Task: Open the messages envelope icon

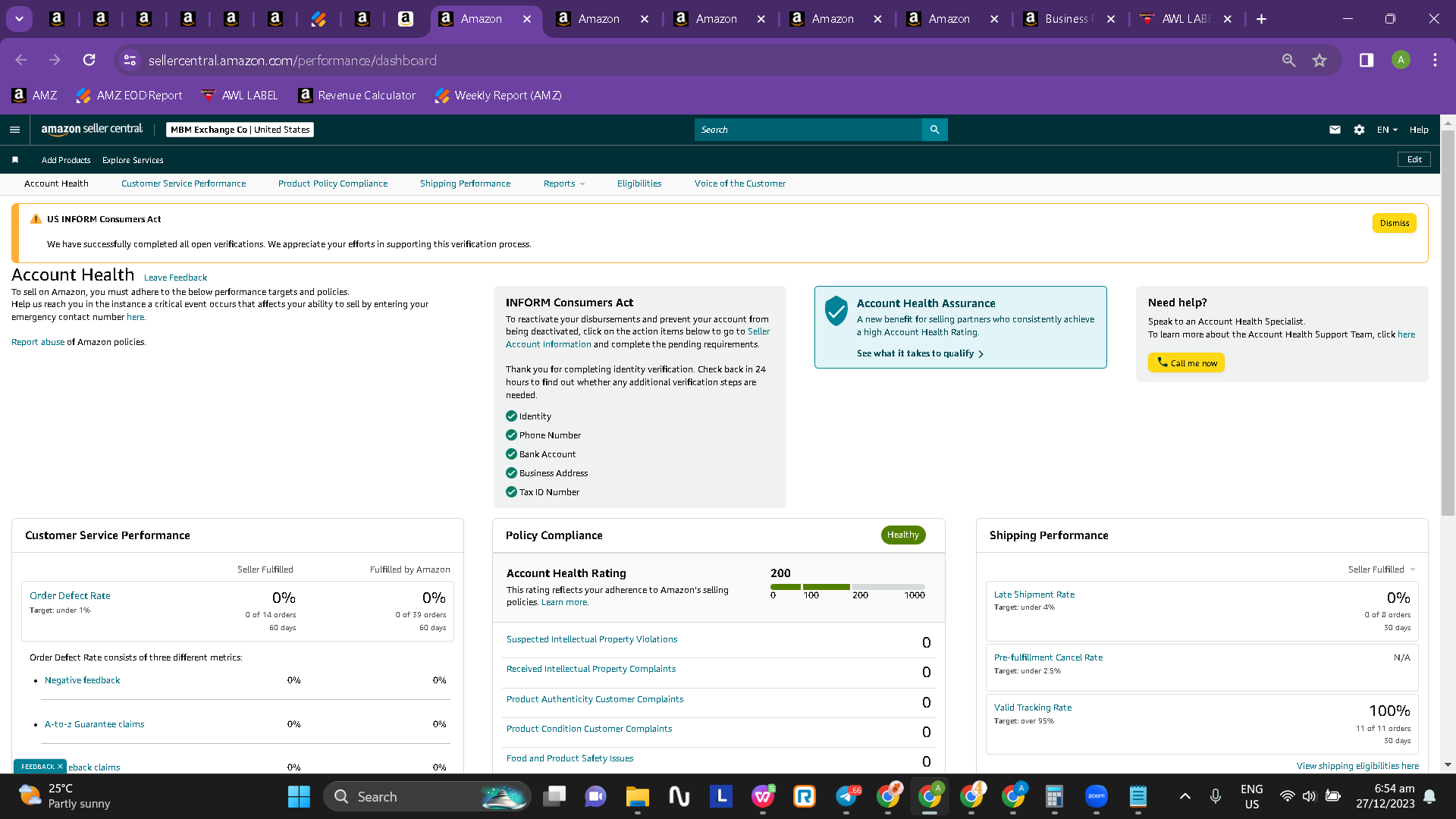Action: (1335, 130)
